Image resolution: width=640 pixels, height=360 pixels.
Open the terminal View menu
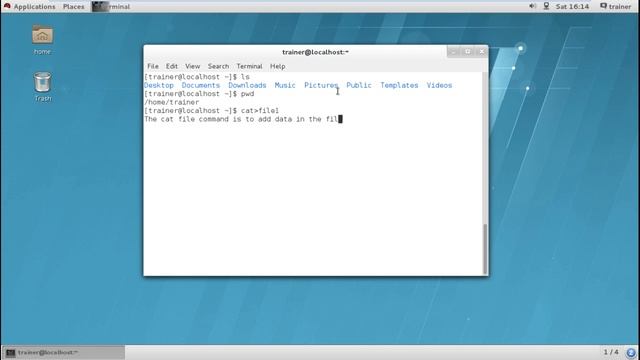tap(192, 66)
